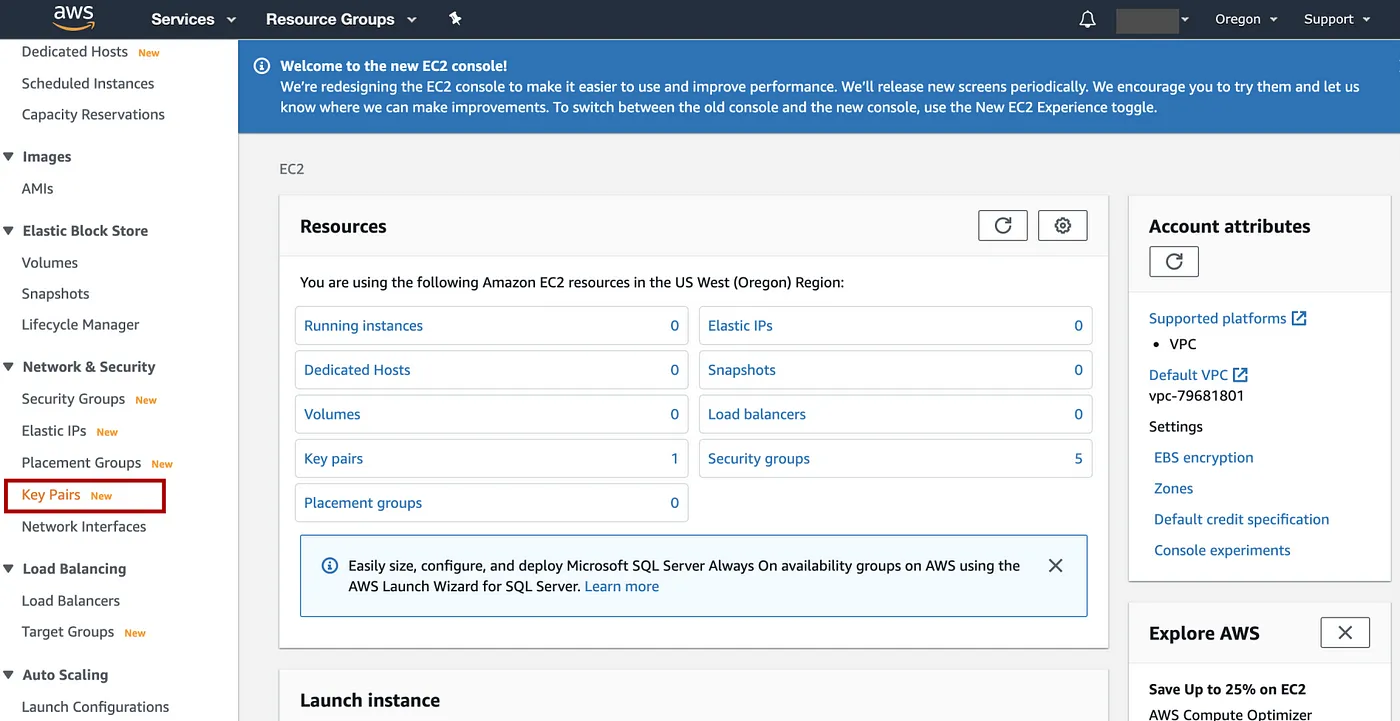Collapse the Elastic Block Store section

[9, 231]
